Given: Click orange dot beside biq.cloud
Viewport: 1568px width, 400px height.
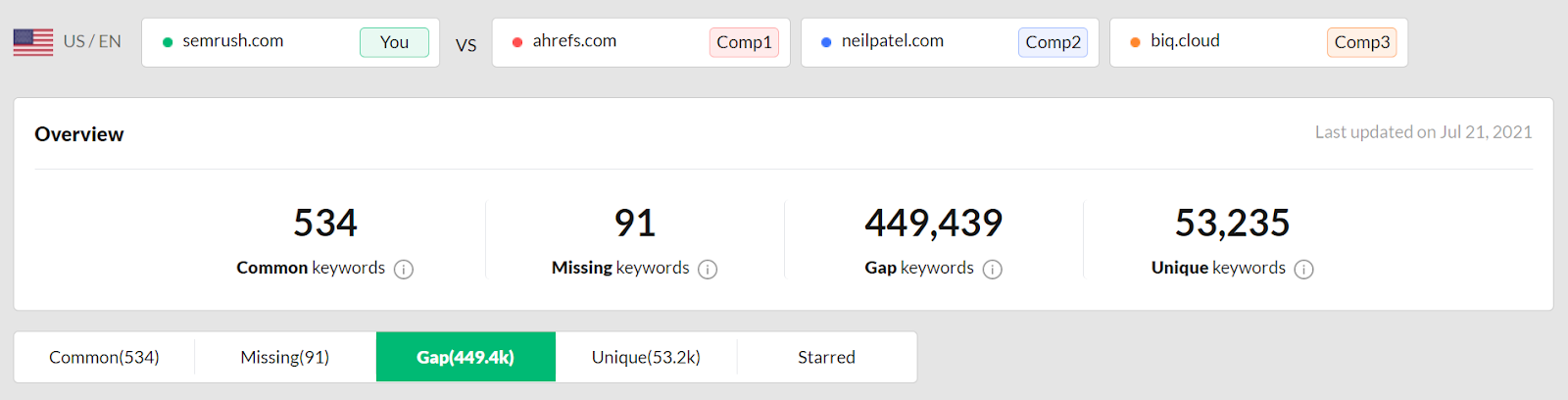Looking at the screenshot, I should (x=1135, y=42).
